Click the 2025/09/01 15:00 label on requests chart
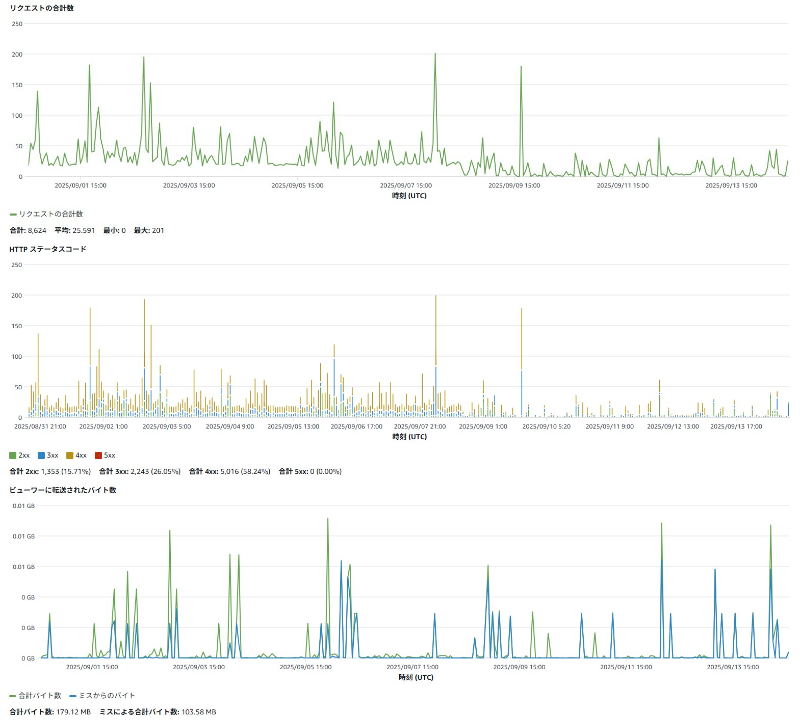Viewport: 800px width, 720px height. tap(81, 185)
